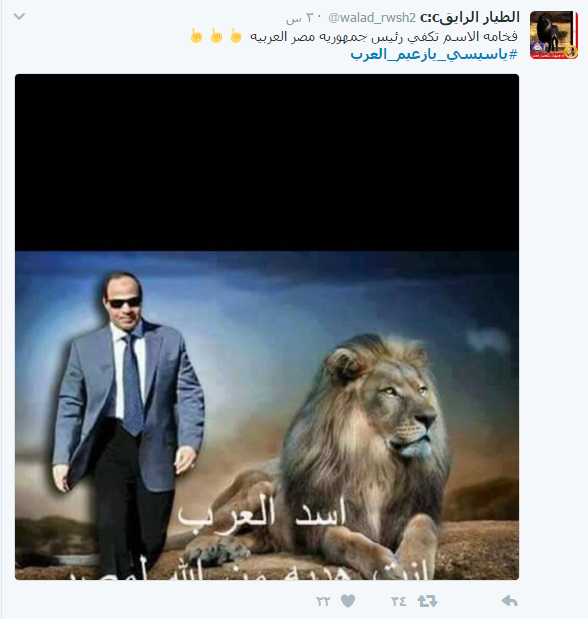Screen dimensions: 588x619
Task: Click the black upper area of the photo
Action: [x=267, y=162]
